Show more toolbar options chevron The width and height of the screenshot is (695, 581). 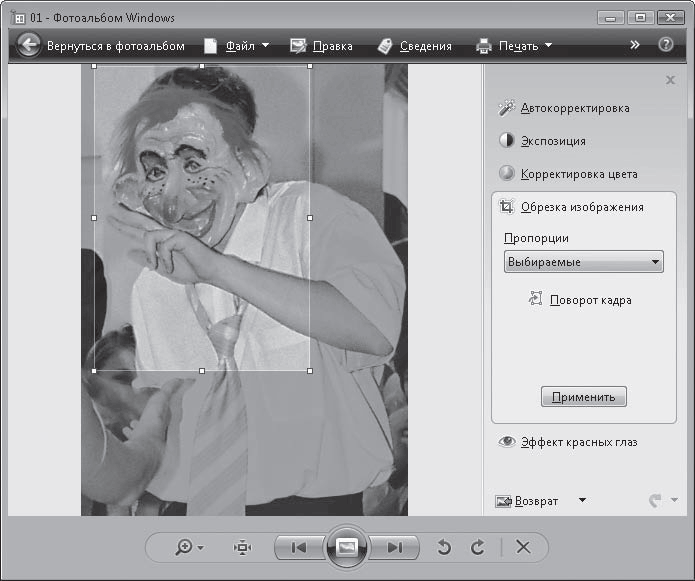pyautogui.click(x=635, y=45)
